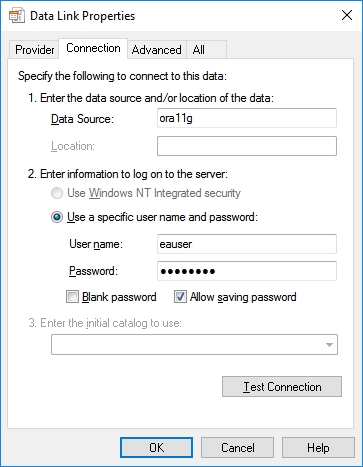Screen dimensions: 363x467
Task: Open the initial catalog dropdown arrow
Action: (x=329, y=345)
